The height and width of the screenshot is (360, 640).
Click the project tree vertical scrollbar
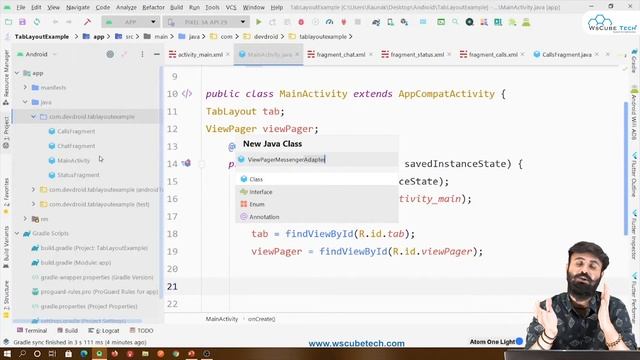click(x=162, y=181)
